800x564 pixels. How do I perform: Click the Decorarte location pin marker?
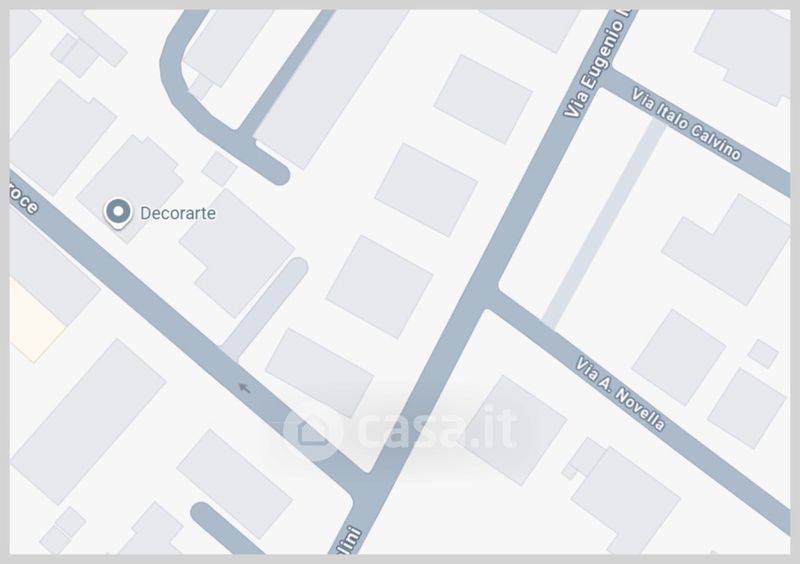[118, 213]
